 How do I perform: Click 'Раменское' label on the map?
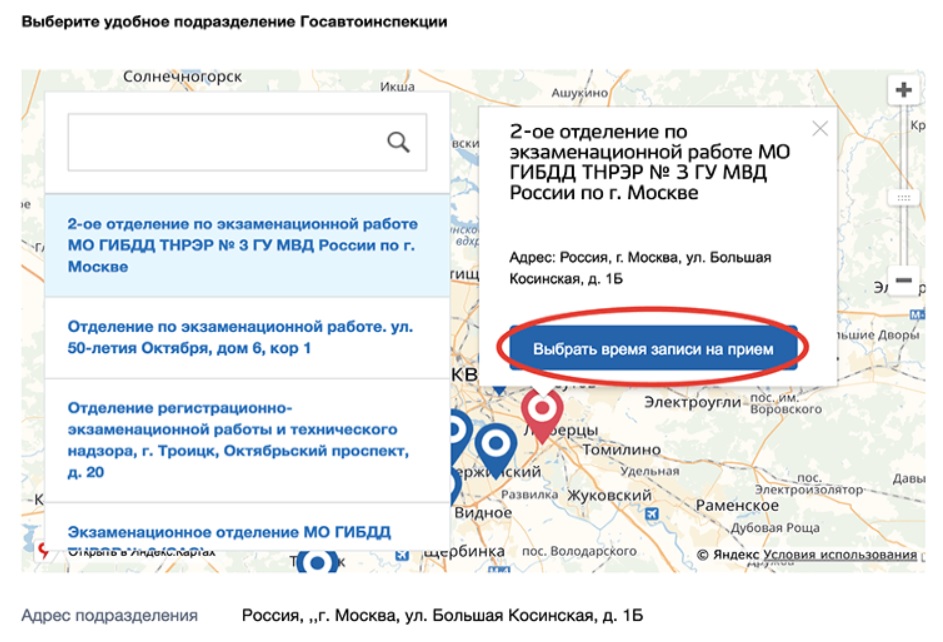[737, 506]
